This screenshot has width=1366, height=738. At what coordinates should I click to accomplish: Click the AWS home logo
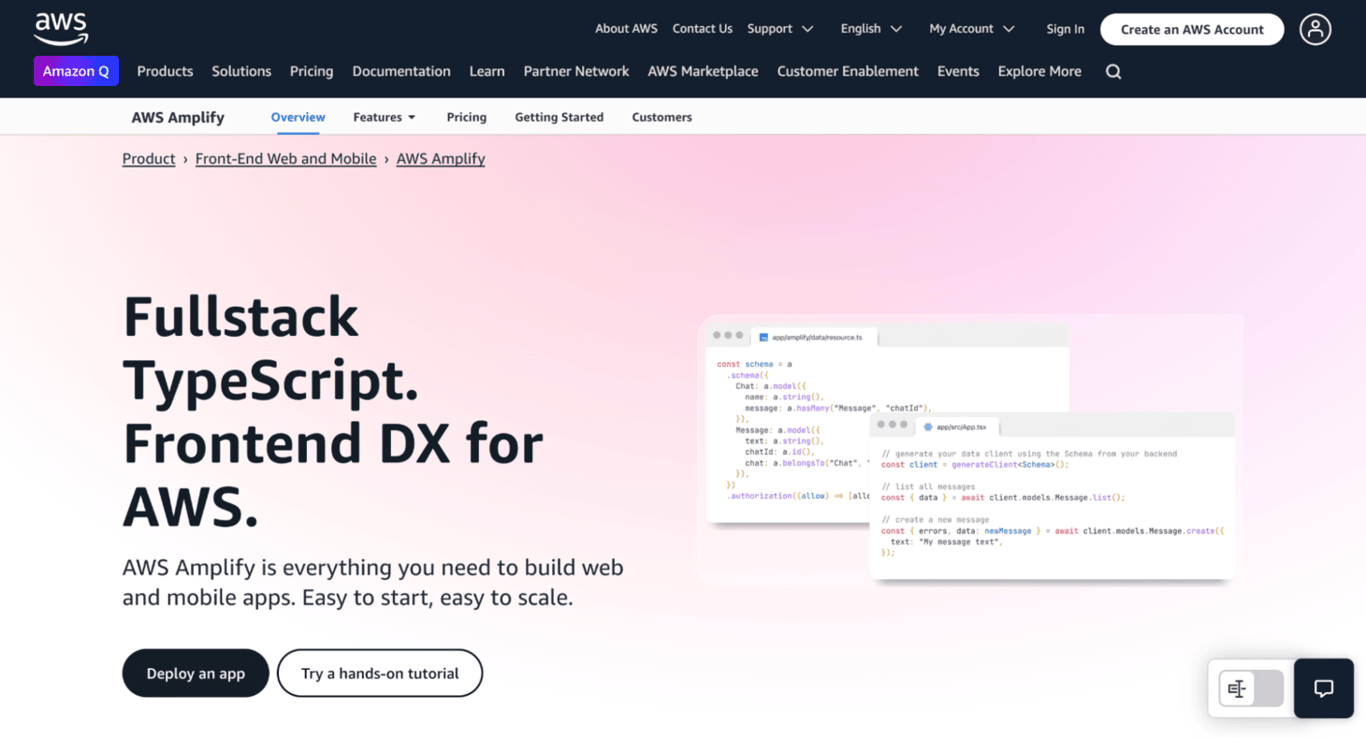(60, 27)
